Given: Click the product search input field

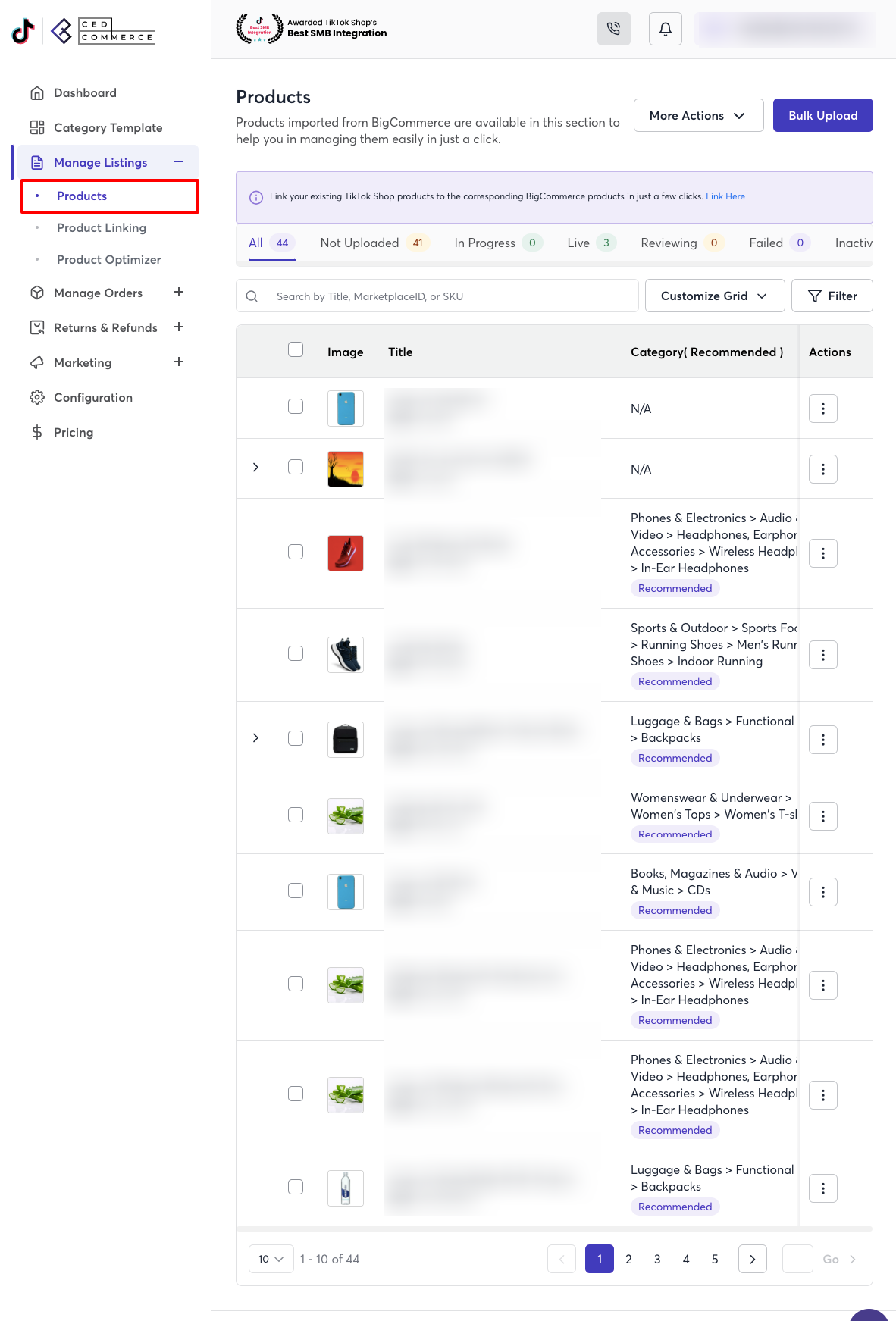Looking at the screenshot, I should (x=451, y=296).
